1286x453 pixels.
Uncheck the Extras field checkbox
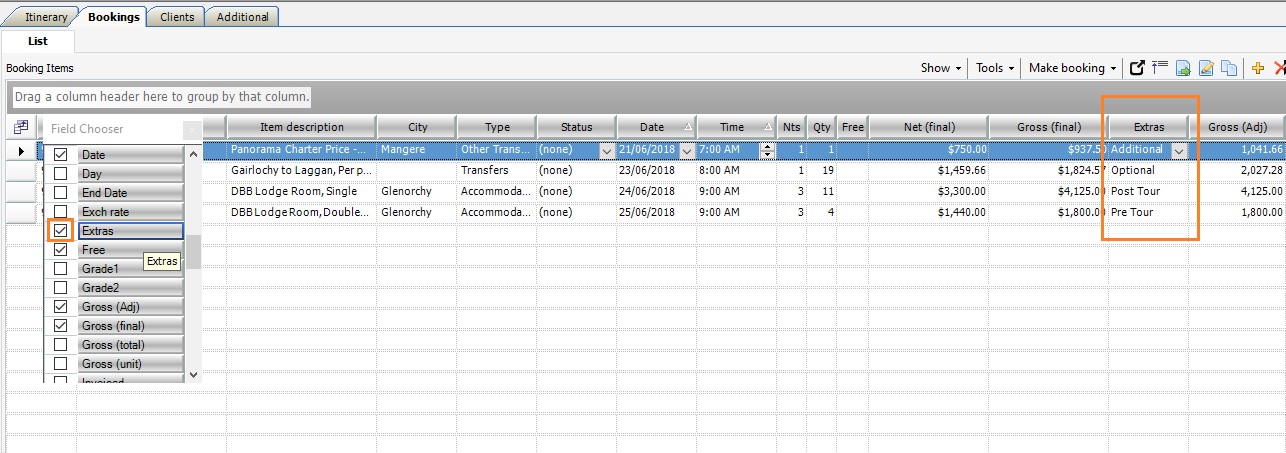pyautogui.click(x=61, y=231)
